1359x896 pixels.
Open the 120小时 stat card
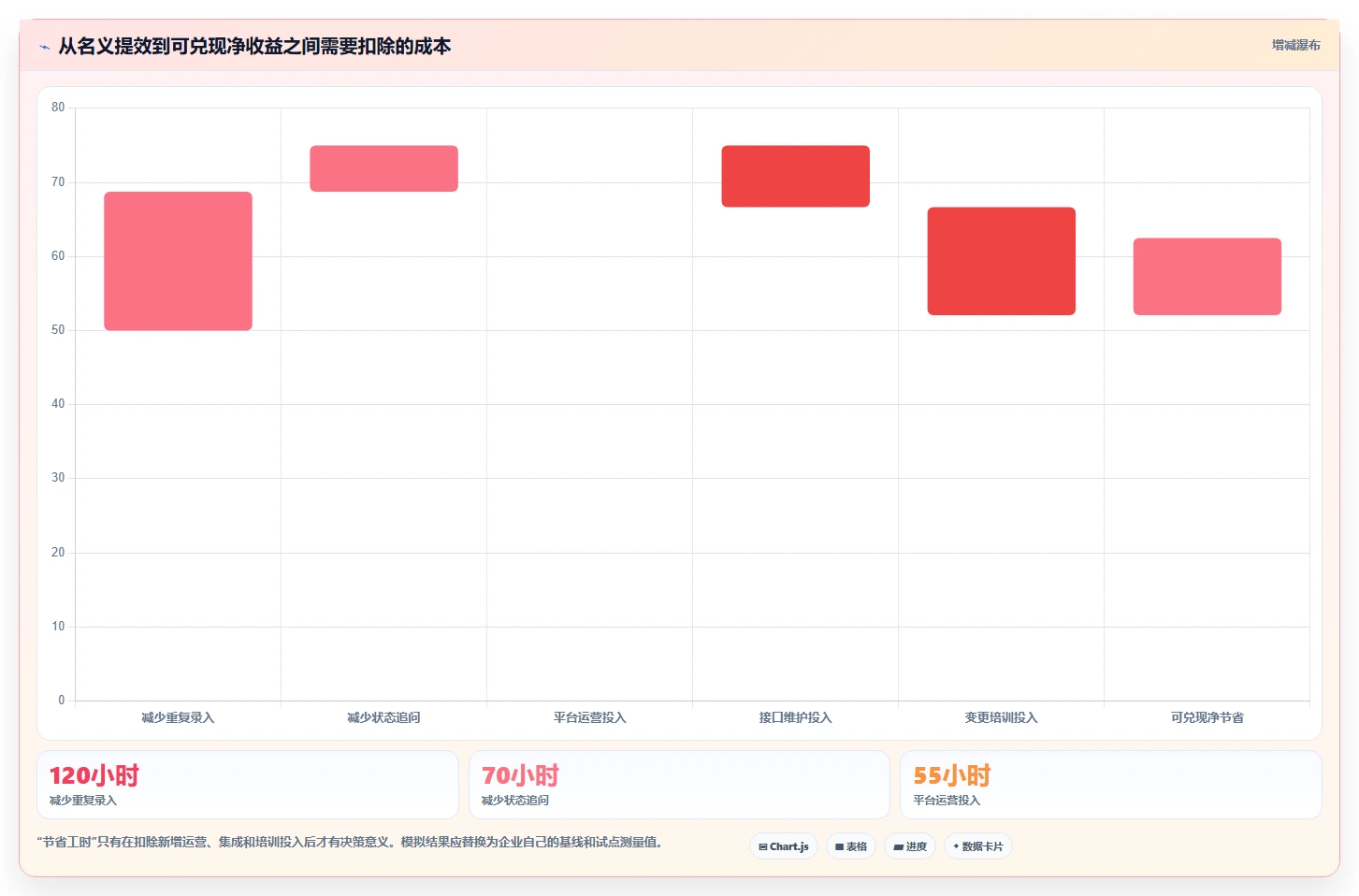[248, 785]
